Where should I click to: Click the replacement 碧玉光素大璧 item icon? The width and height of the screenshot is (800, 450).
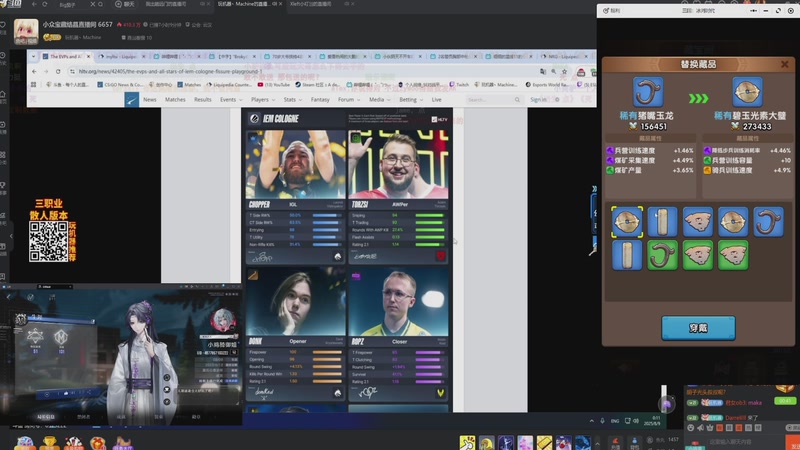[747, 92]
